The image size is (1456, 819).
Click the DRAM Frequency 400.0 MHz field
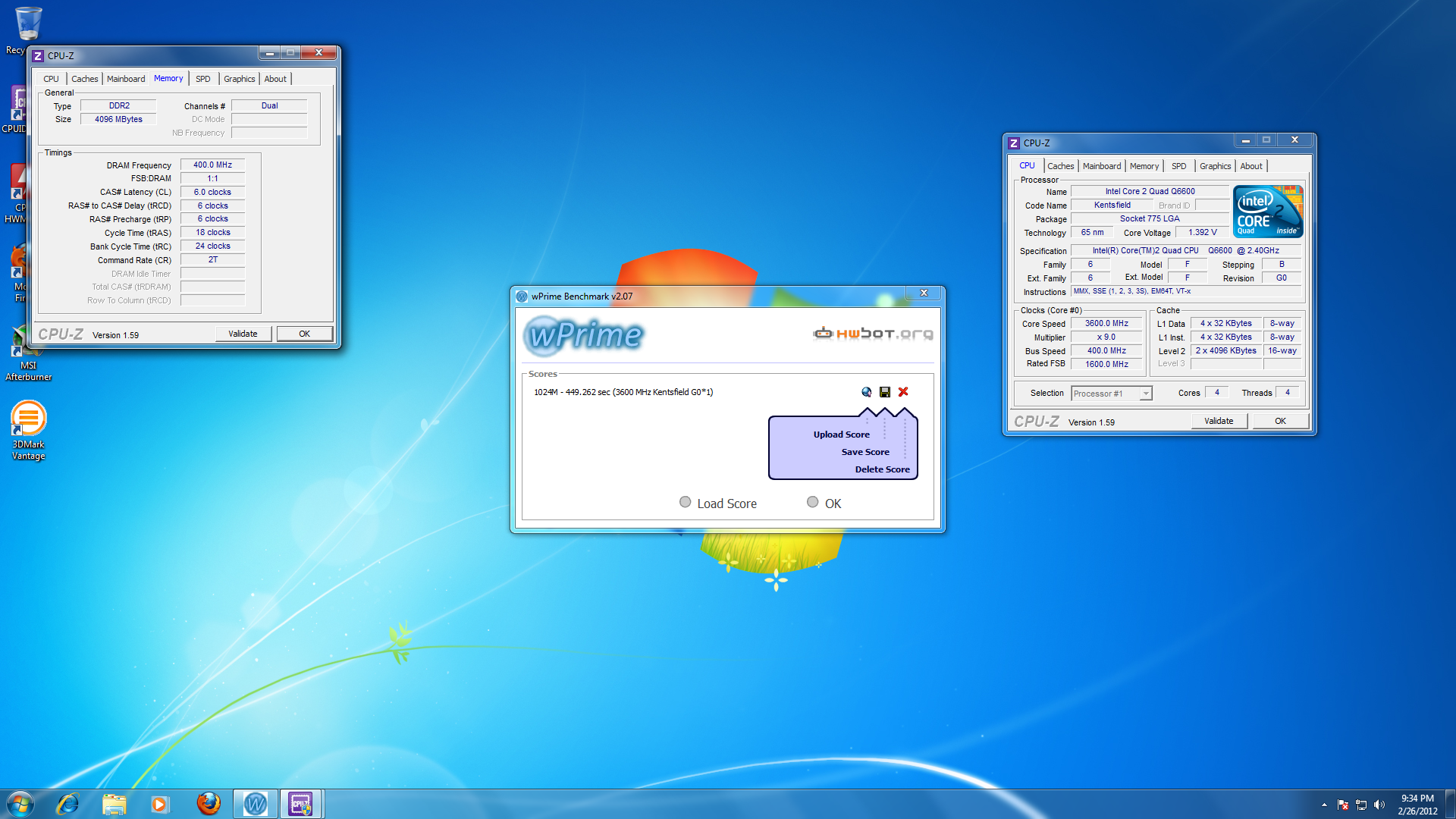tap(212, 165)
